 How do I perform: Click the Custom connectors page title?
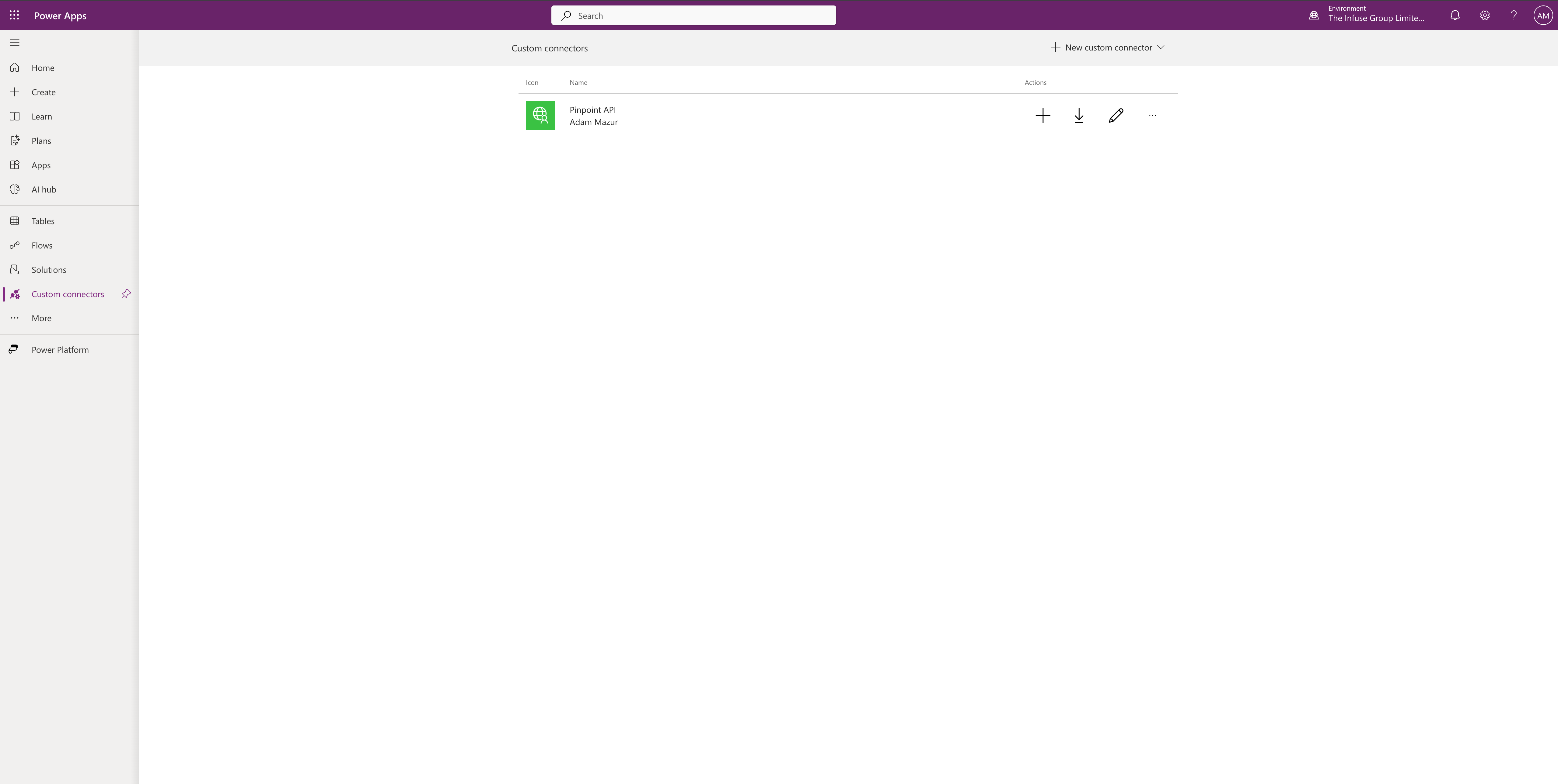click(x=549, y=48)
